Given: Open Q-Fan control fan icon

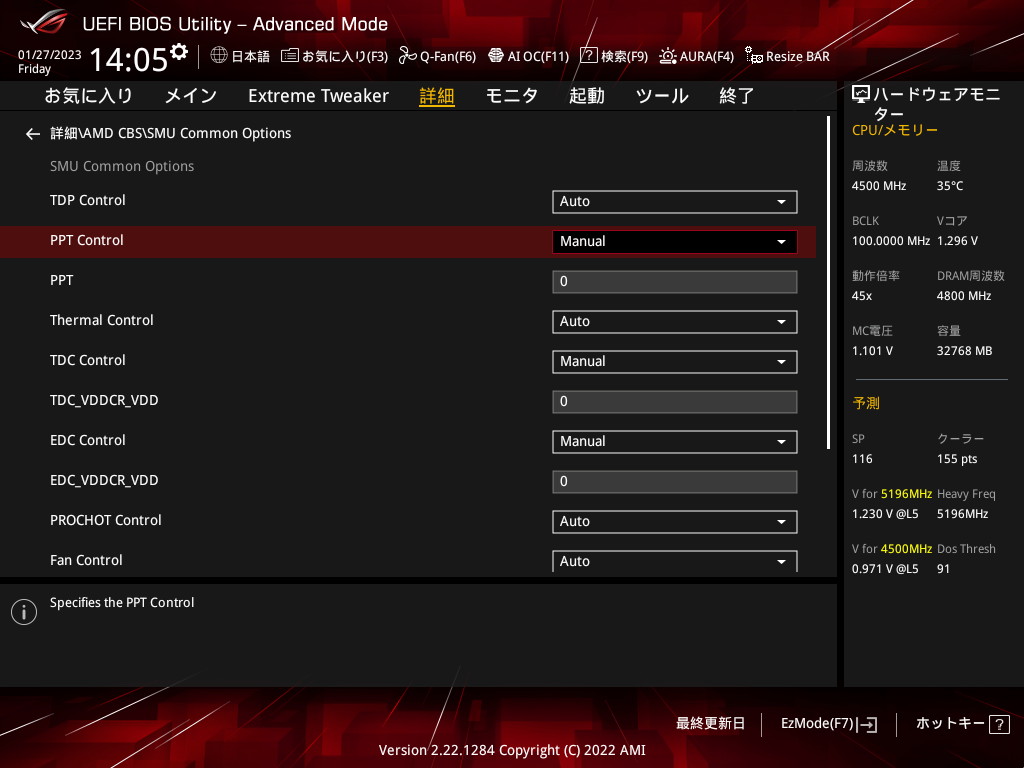Looking at the screenshot, I should pyautogui.click(x=408, y=56).
